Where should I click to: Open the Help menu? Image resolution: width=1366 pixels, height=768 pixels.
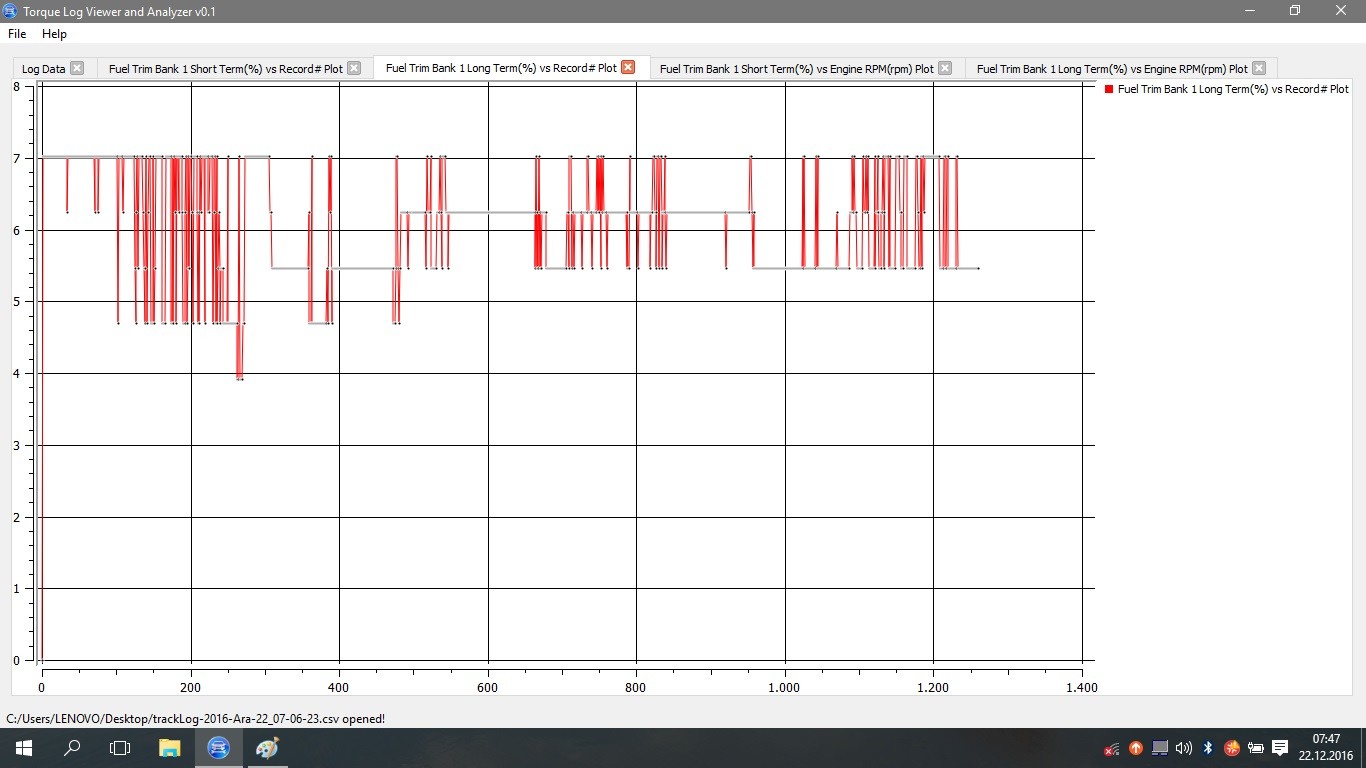(x=54, y=34)
